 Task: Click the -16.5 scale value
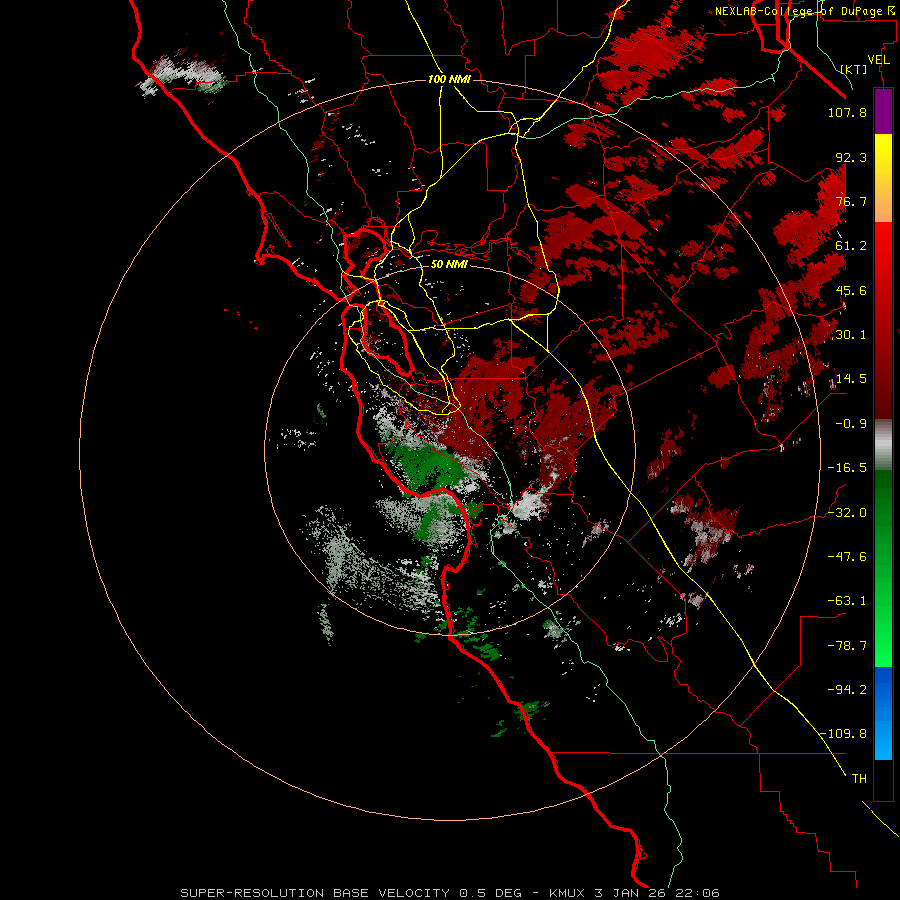[847, 468]
